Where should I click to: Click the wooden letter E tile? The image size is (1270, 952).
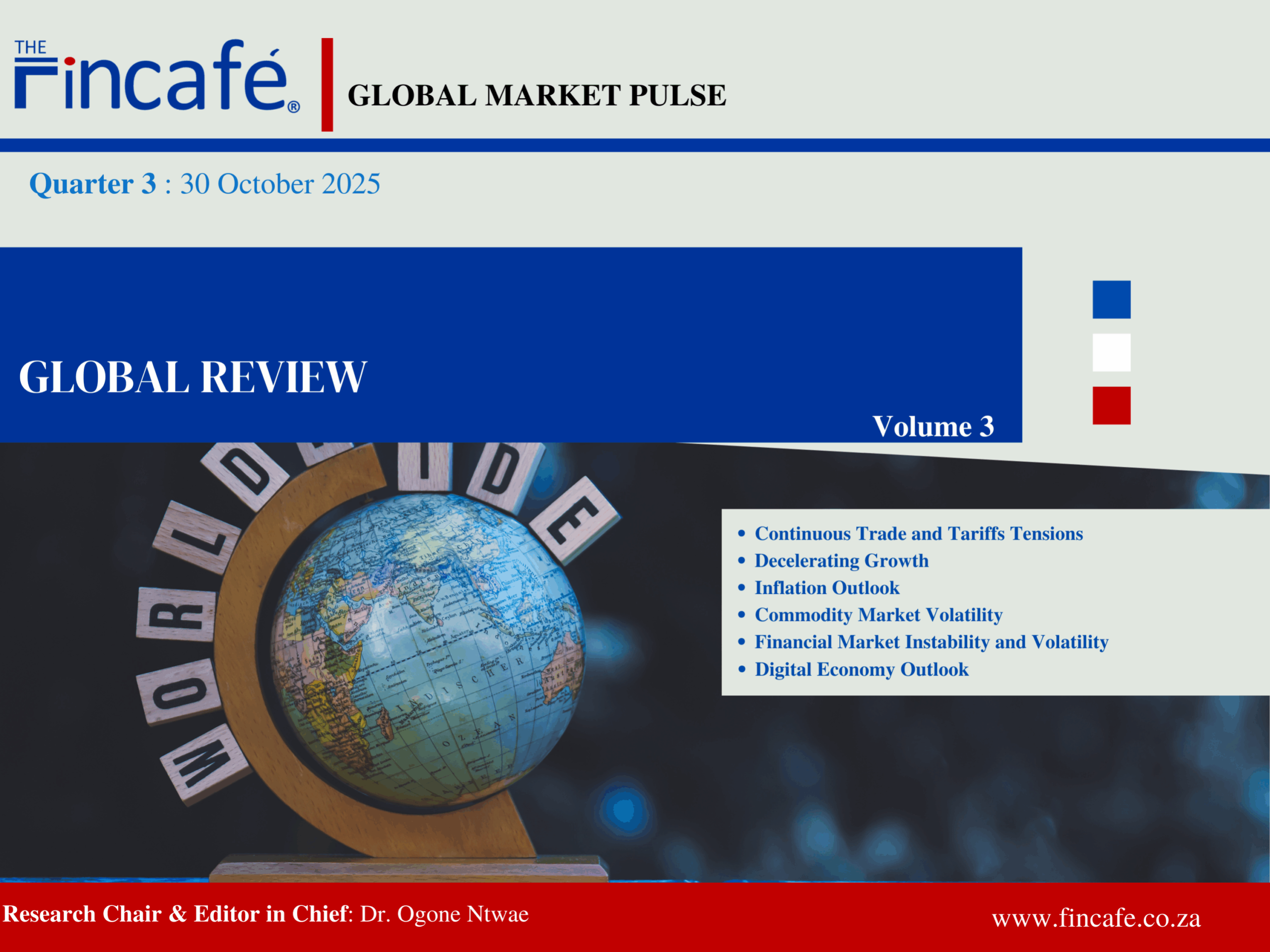coord(575,521)
